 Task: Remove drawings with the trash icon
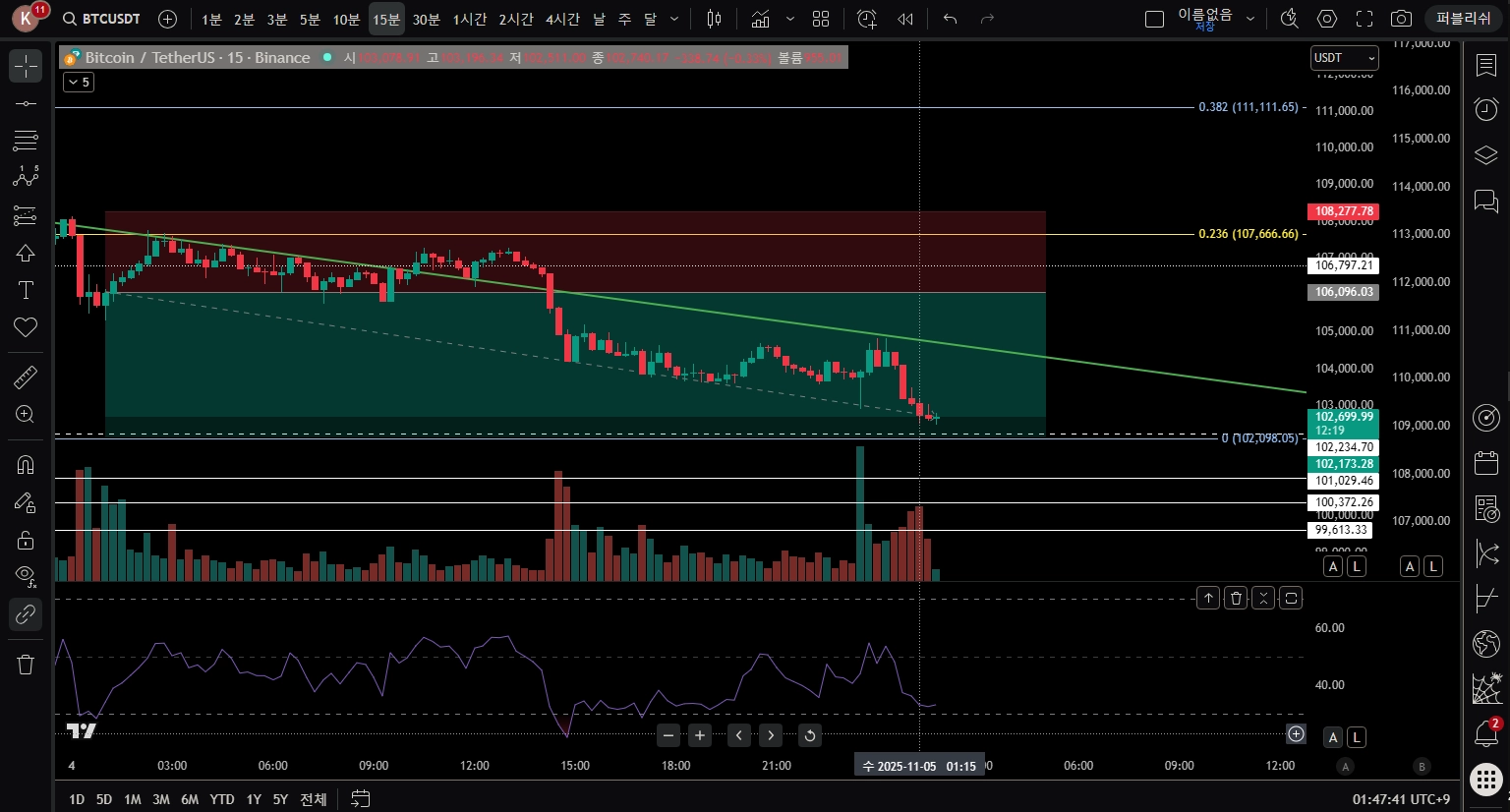pyautogui.click(x=26, y=665)
